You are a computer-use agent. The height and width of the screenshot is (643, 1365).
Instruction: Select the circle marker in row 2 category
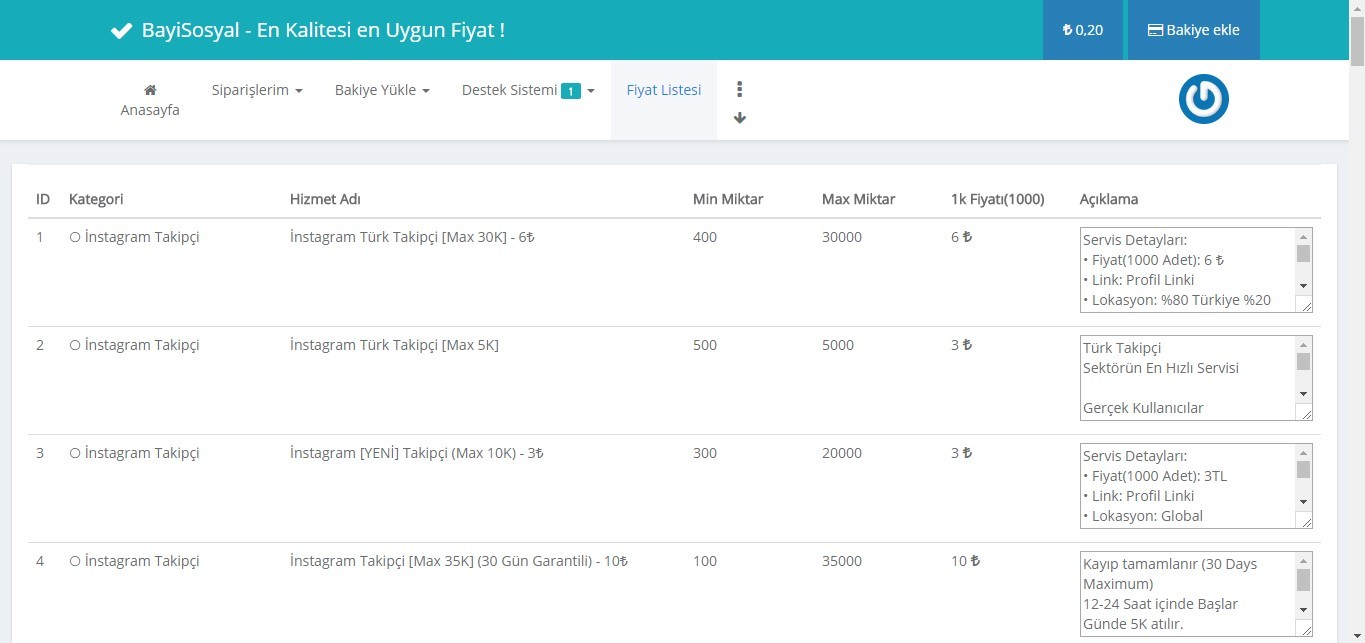pos(75,346)
